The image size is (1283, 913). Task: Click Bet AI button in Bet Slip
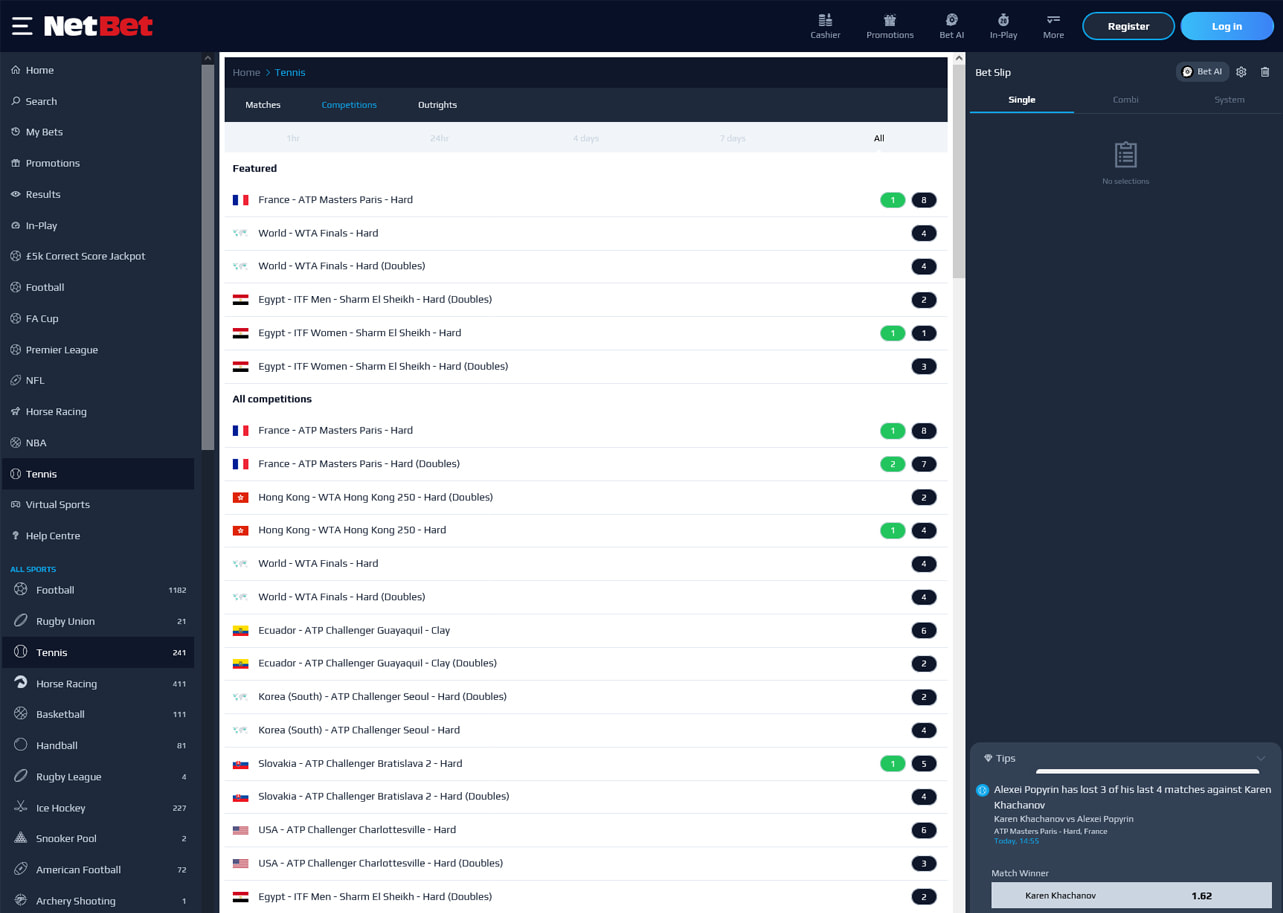pos(1203,72)
